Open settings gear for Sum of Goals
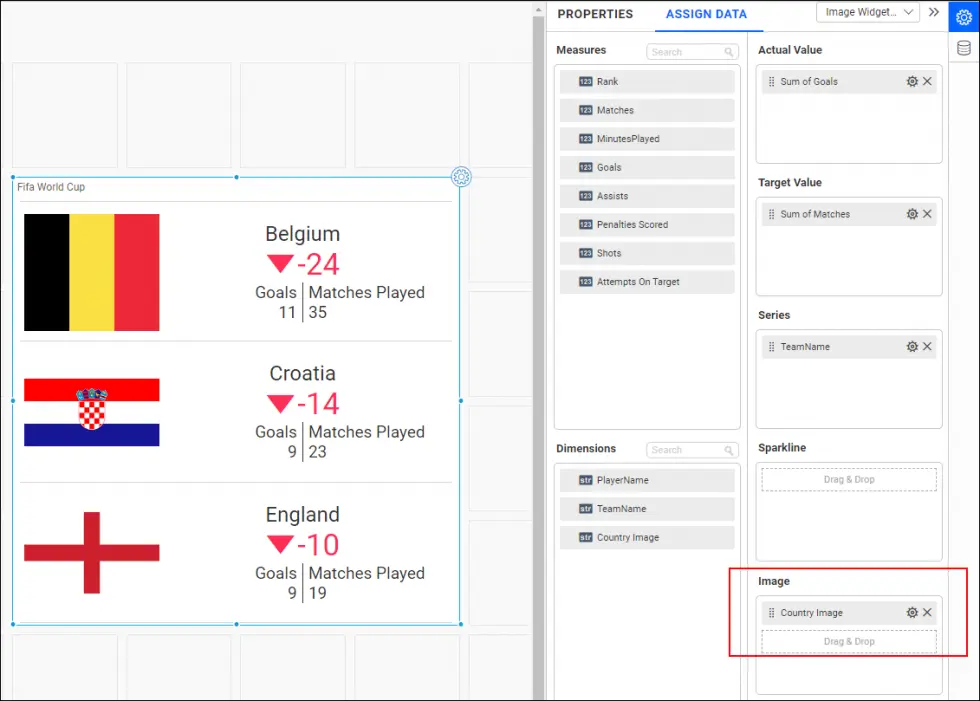Viewport: 980px width, 701px height. pyautogui.click(x=912, y=82)
